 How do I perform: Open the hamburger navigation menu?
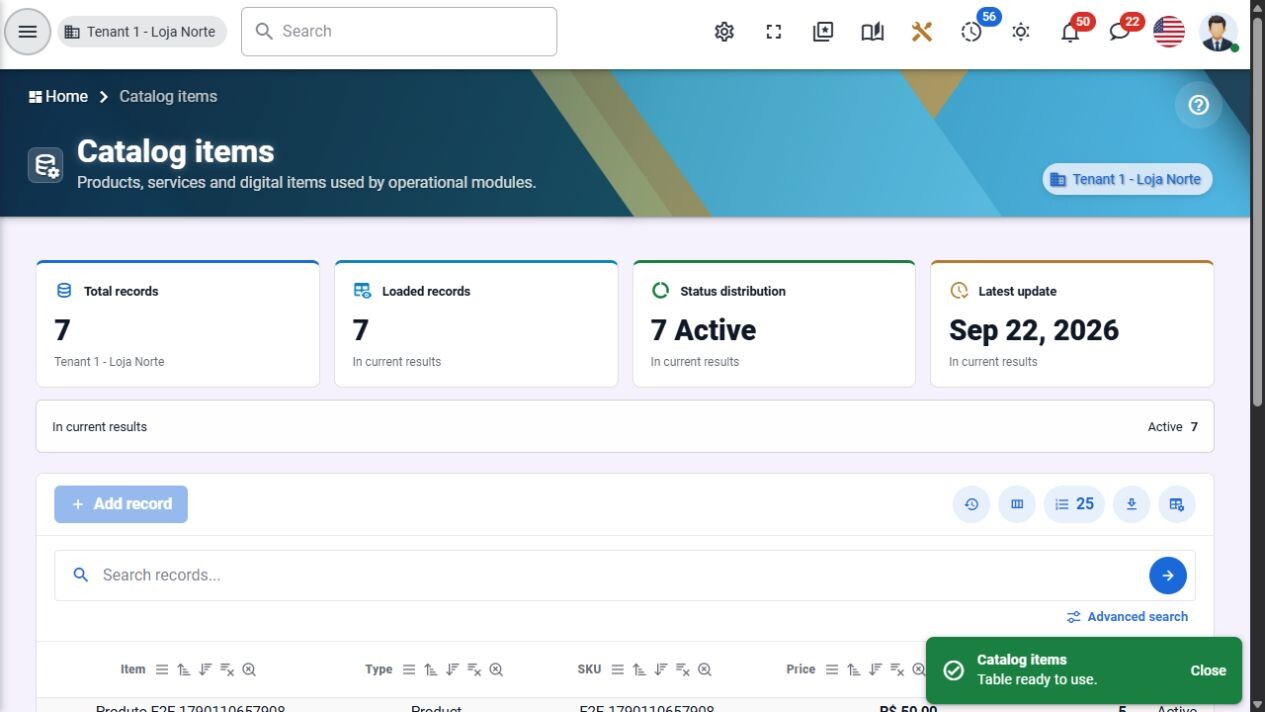pos(28,32)
